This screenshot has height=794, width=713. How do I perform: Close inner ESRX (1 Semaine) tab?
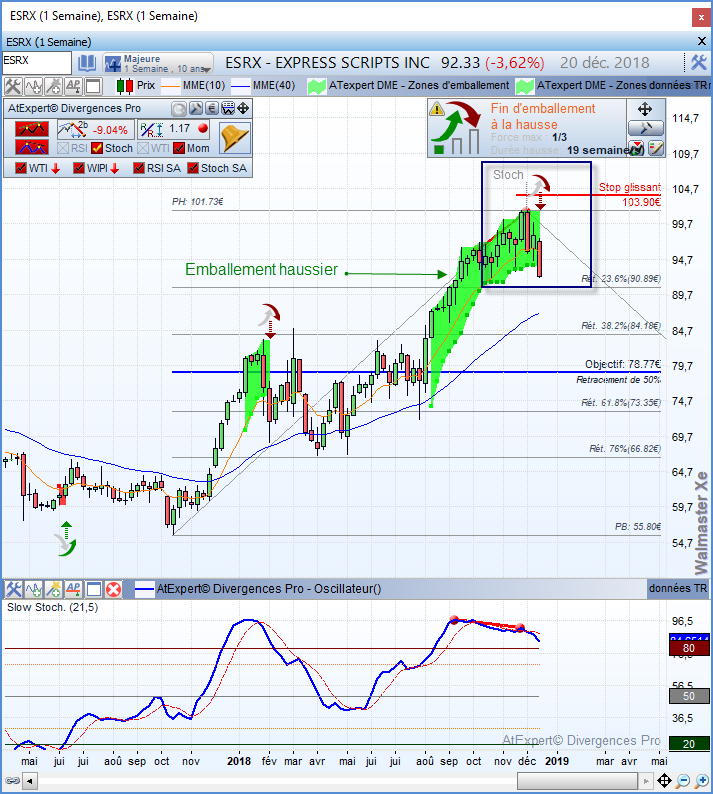point(702,41)
